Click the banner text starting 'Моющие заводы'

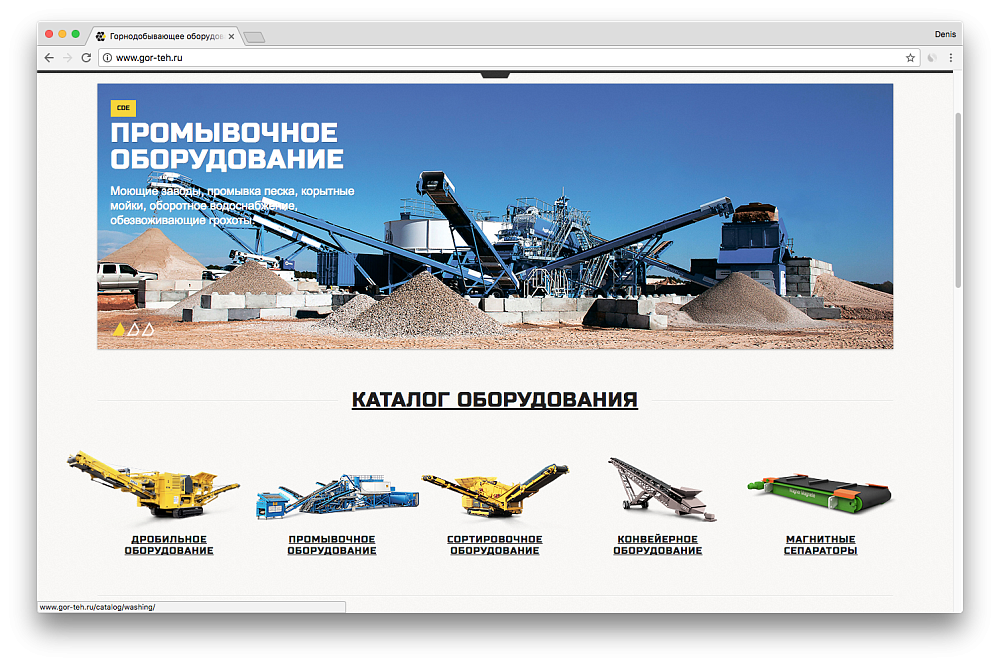[232, 205]
